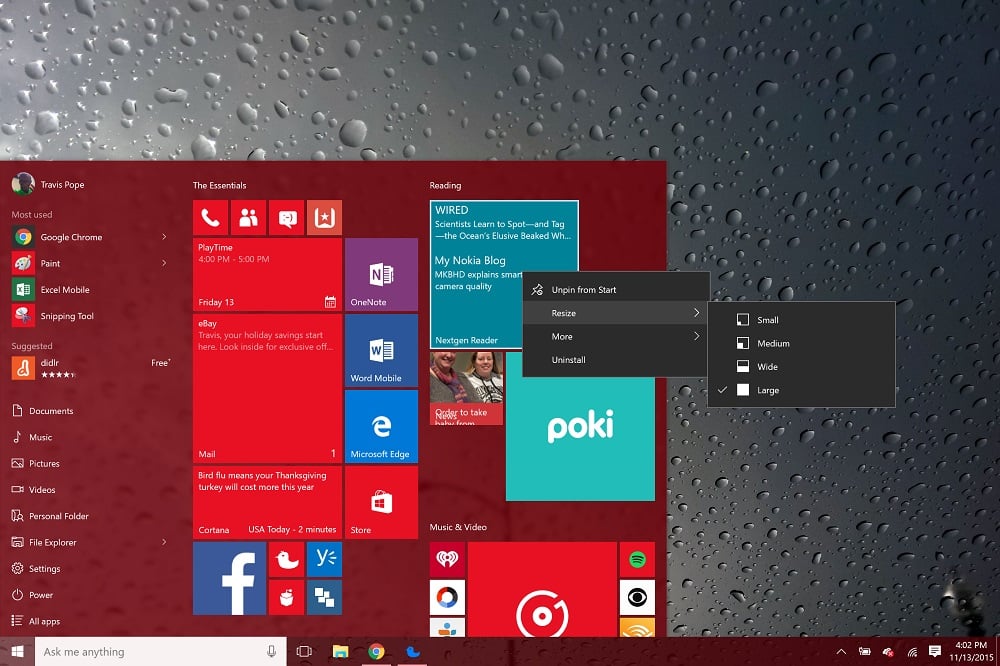
Task: Open the Spotify tile
Action: click(x=637, y=559)
